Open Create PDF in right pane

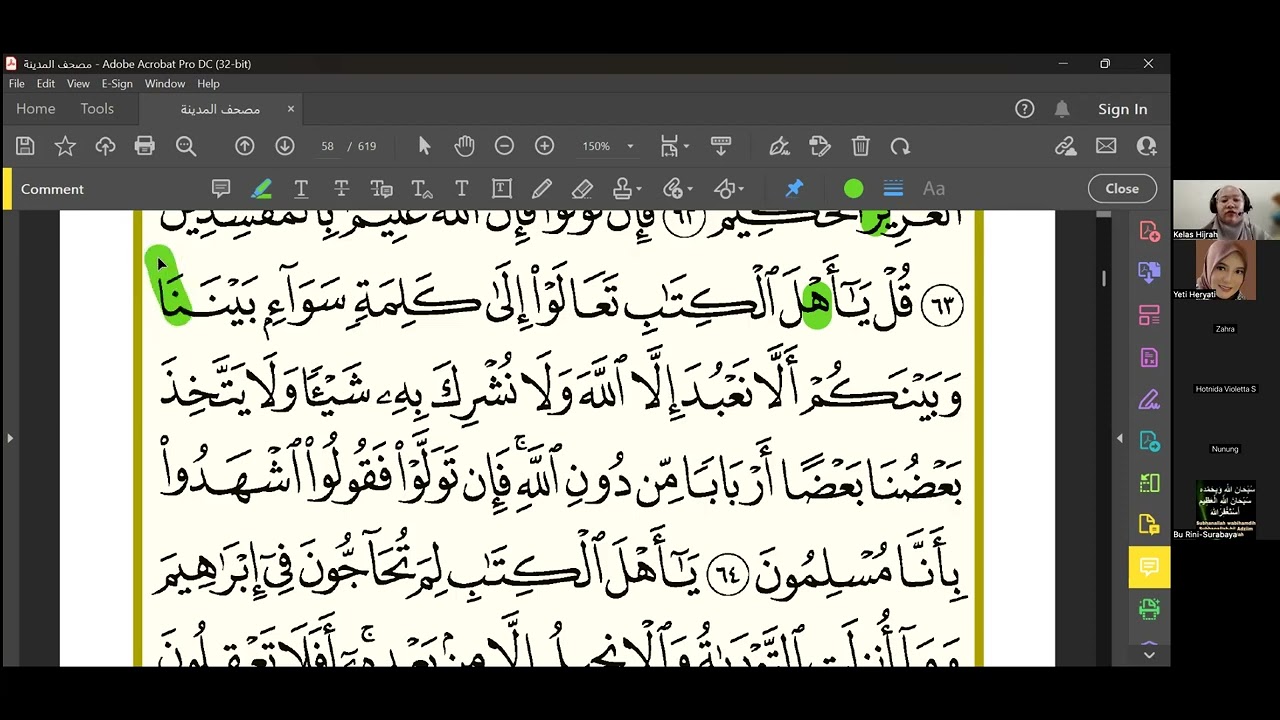[x=1149, y=231]
